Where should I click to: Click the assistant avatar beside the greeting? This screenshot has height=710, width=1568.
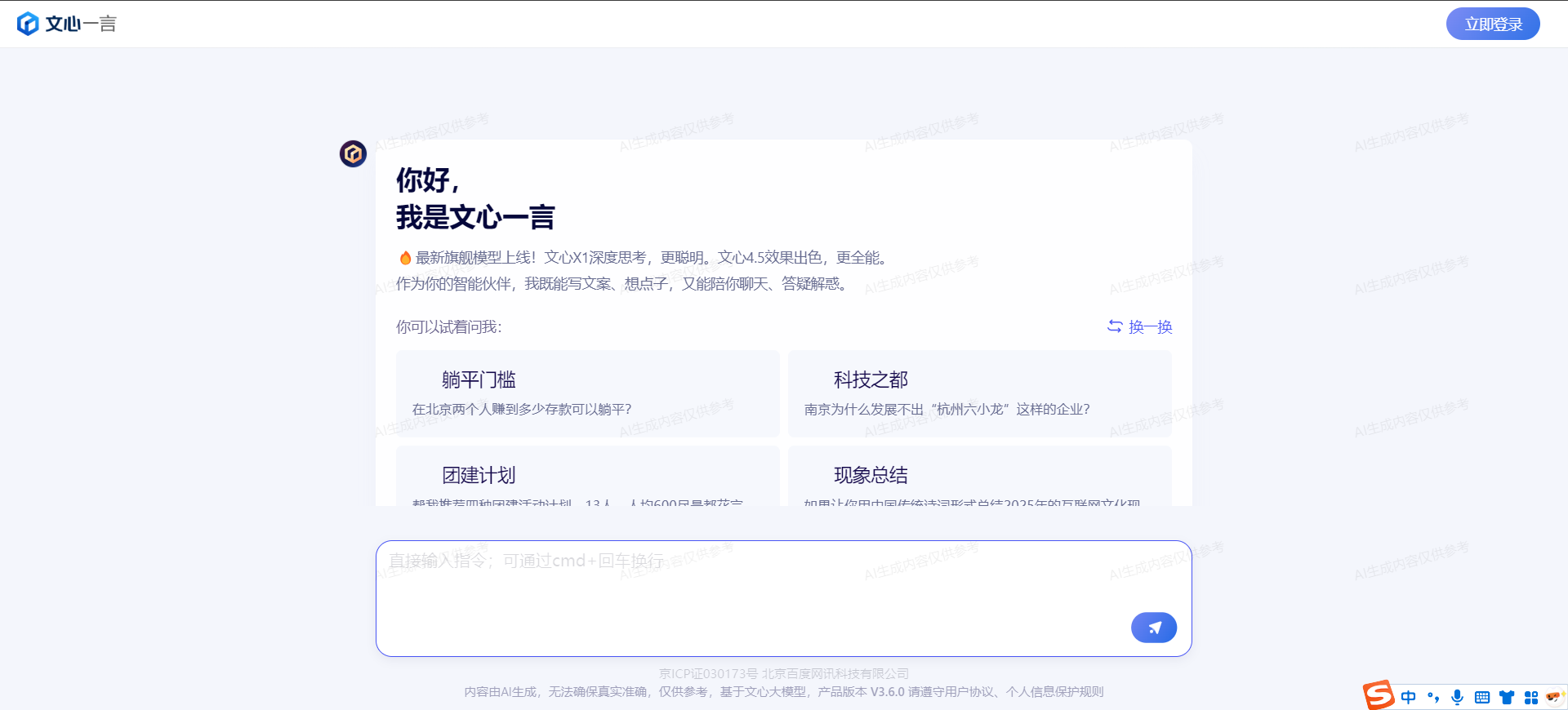pyautogui.click(x=353, y=153)
